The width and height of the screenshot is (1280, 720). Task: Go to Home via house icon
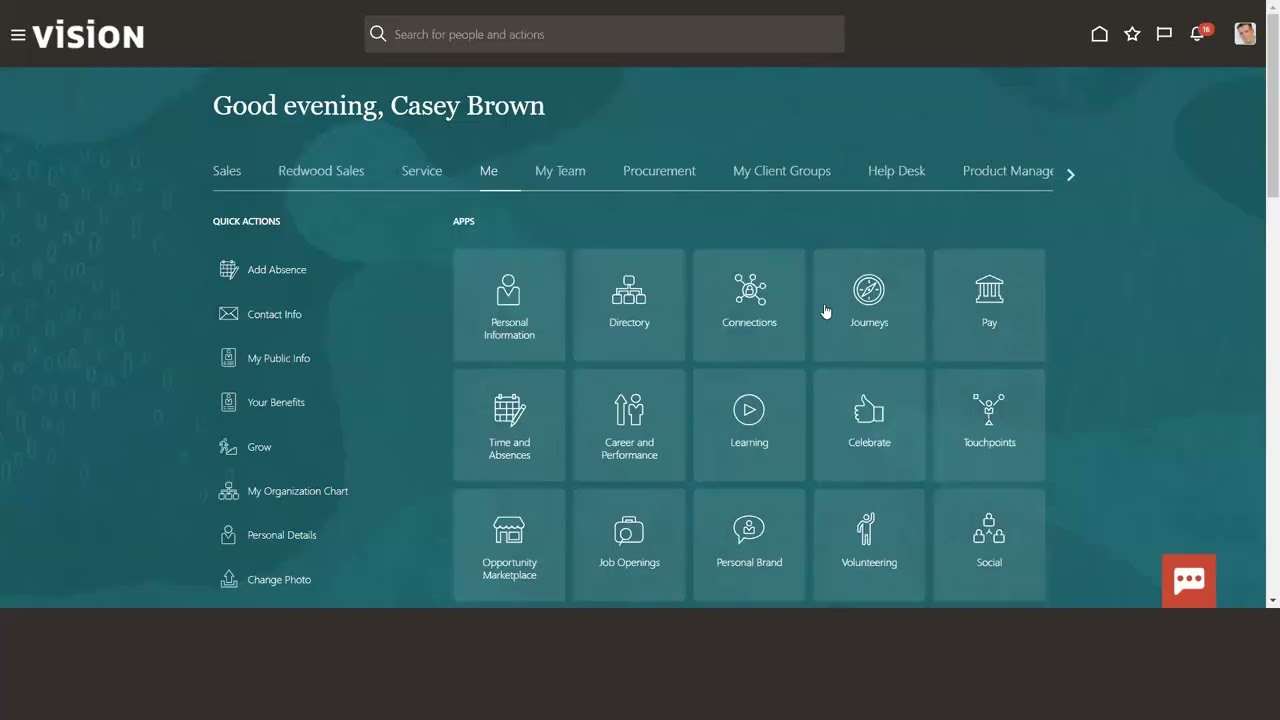(x=1099, y=34)
